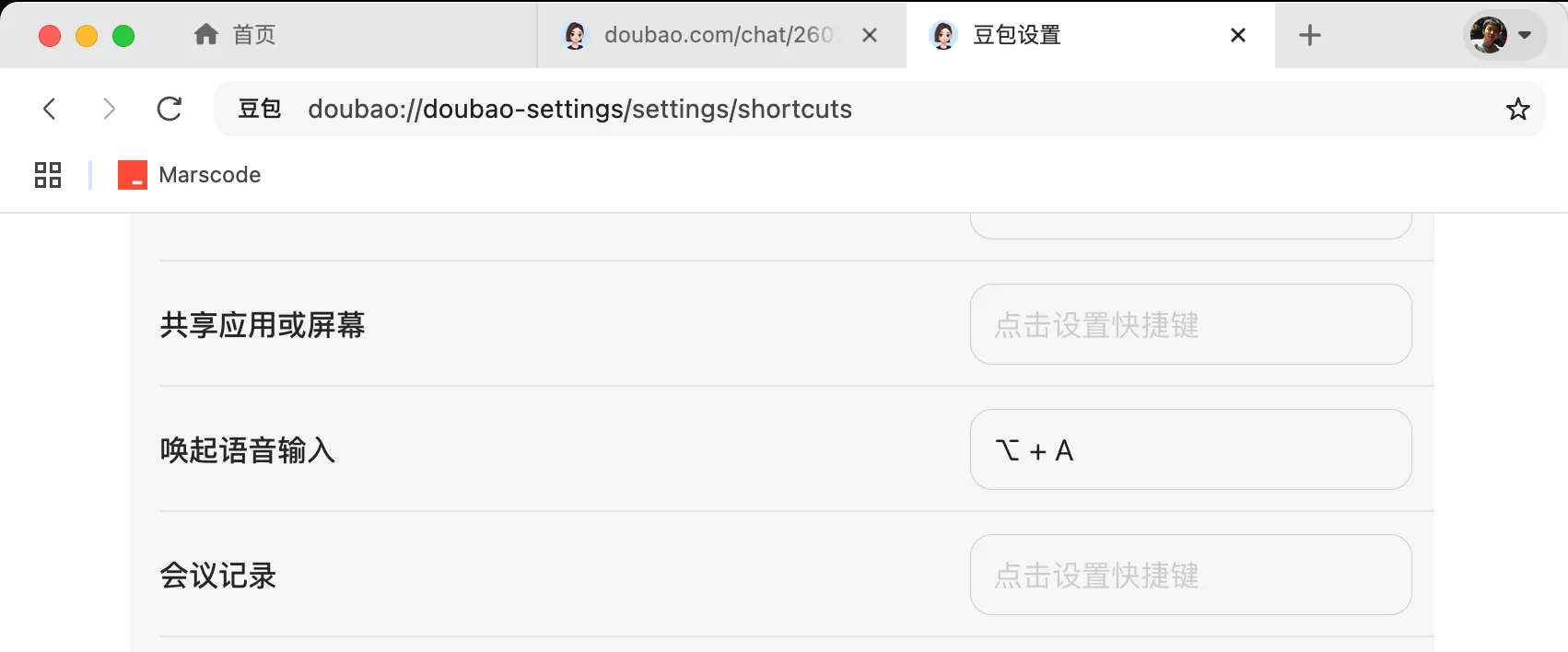Bookmark this page with the star icon
Viewport: 1568px width, 652px height.
click(x=1517, y=109)
